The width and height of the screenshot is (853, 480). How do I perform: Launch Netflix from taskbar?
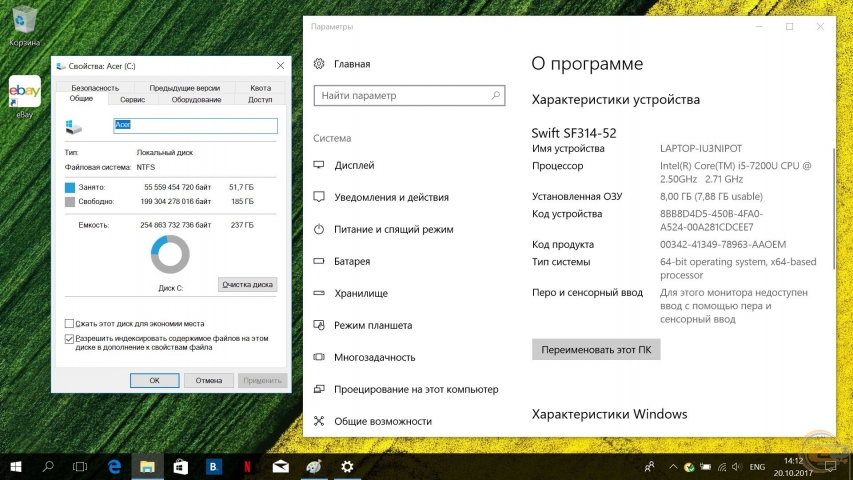[x=247, y=466]
